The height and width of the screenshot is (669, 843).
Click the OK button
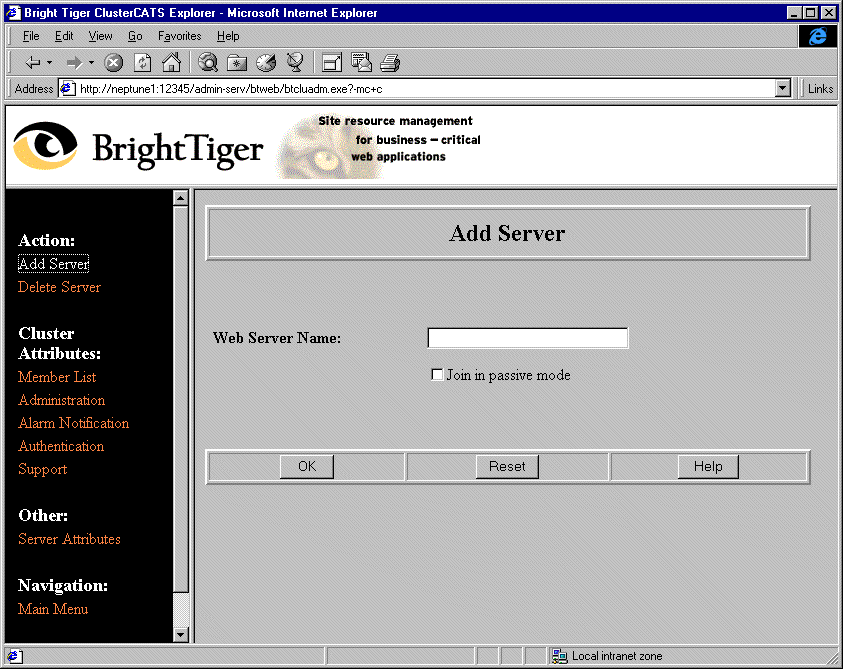307,466
